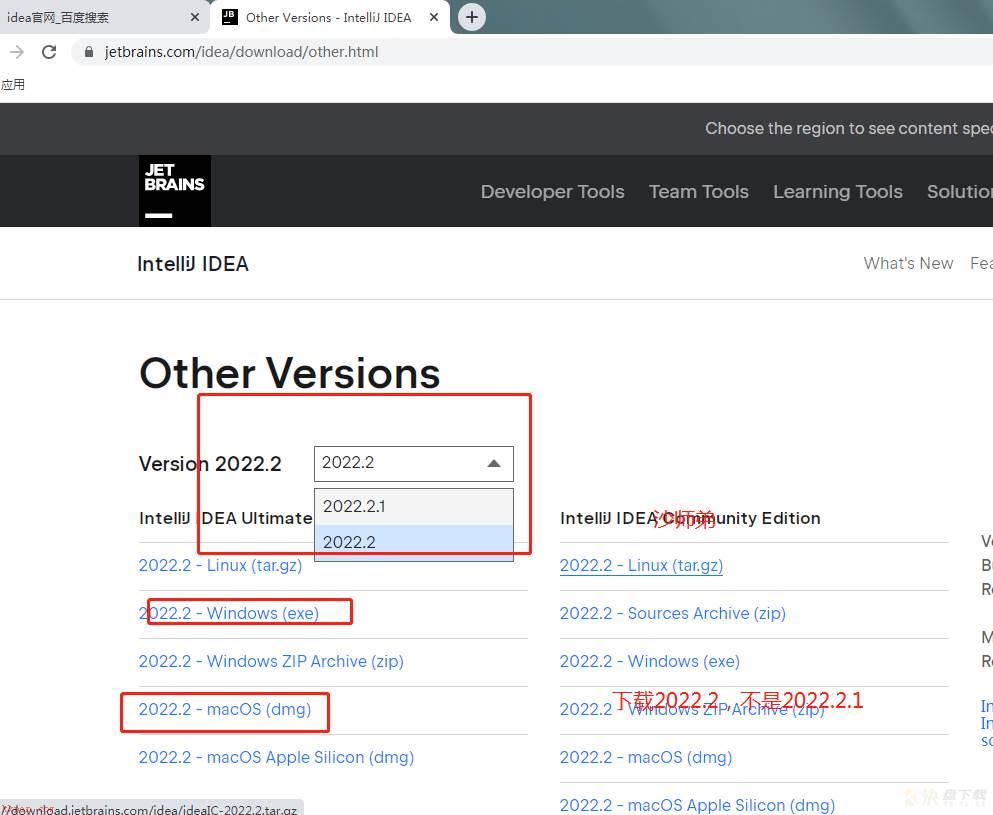Click the JetBrains logo
The image size is (993, 815).
175,191
